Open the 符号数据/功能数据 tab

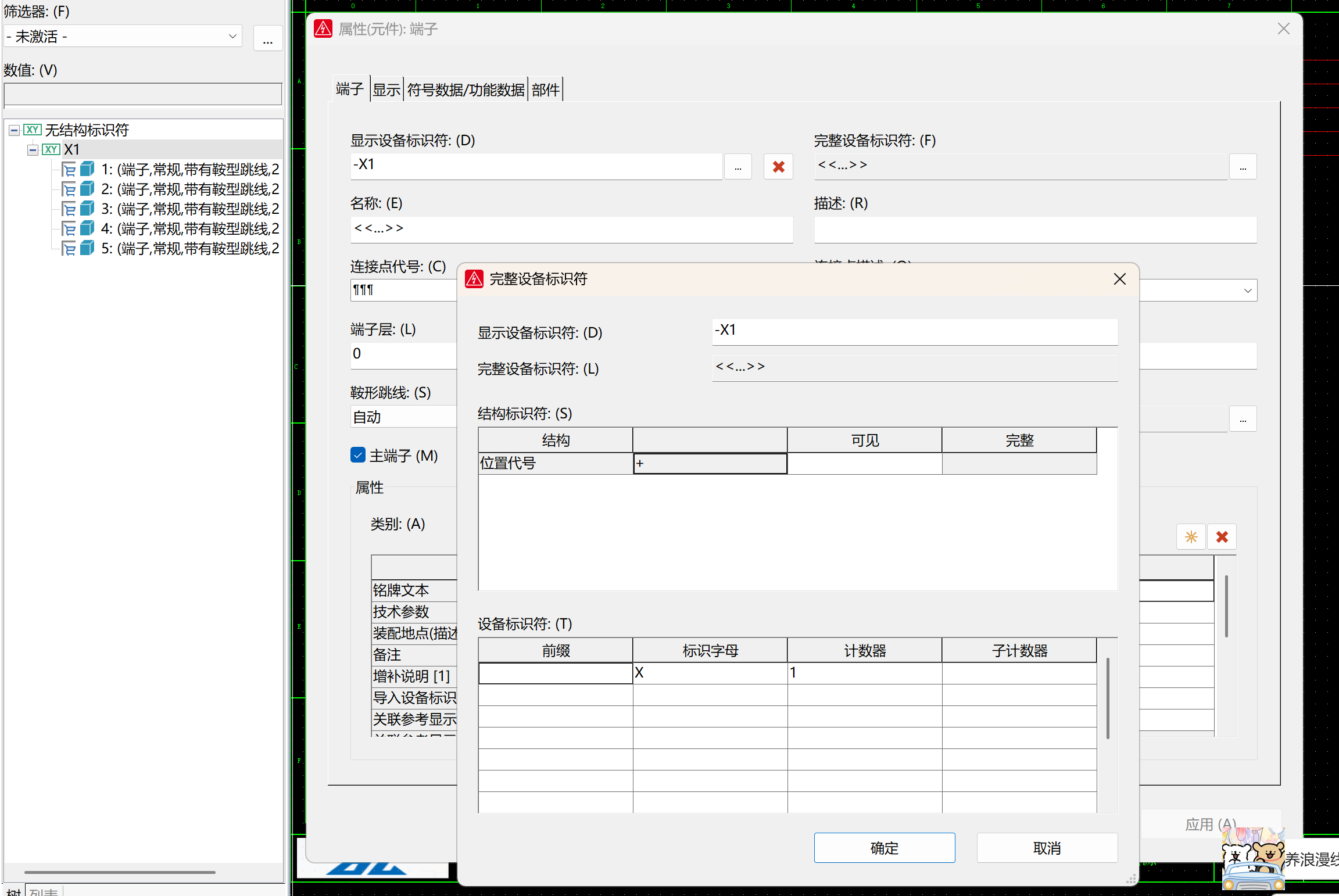pyautogui.click(x=466, y=89)
